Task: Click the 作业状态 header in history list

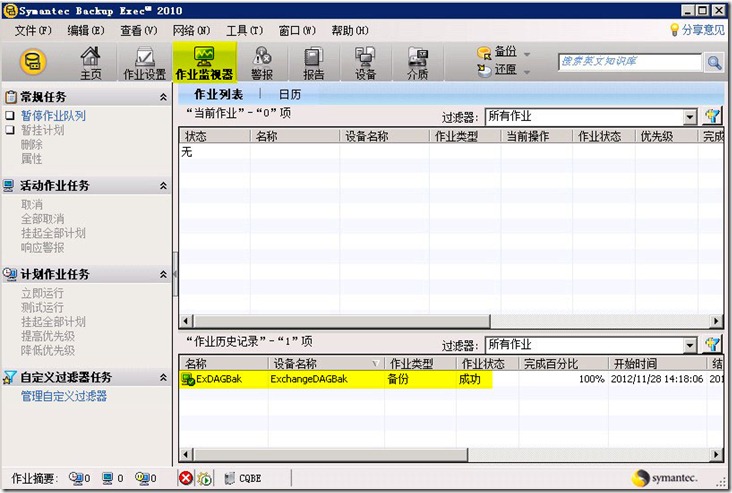Action: point(487,363)
